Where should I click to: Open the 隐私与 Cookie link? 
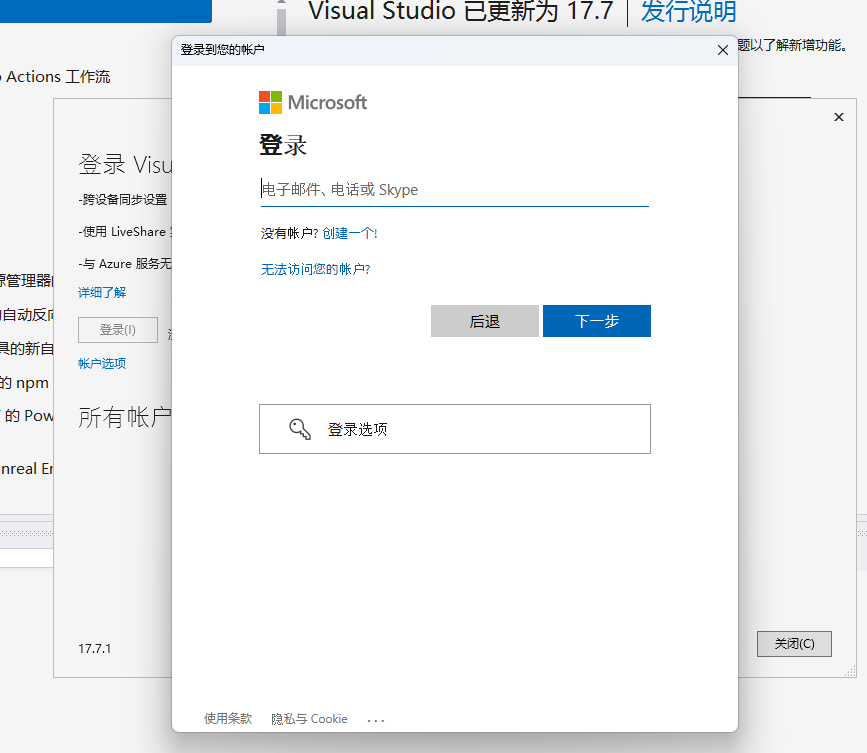coord(309,719)
